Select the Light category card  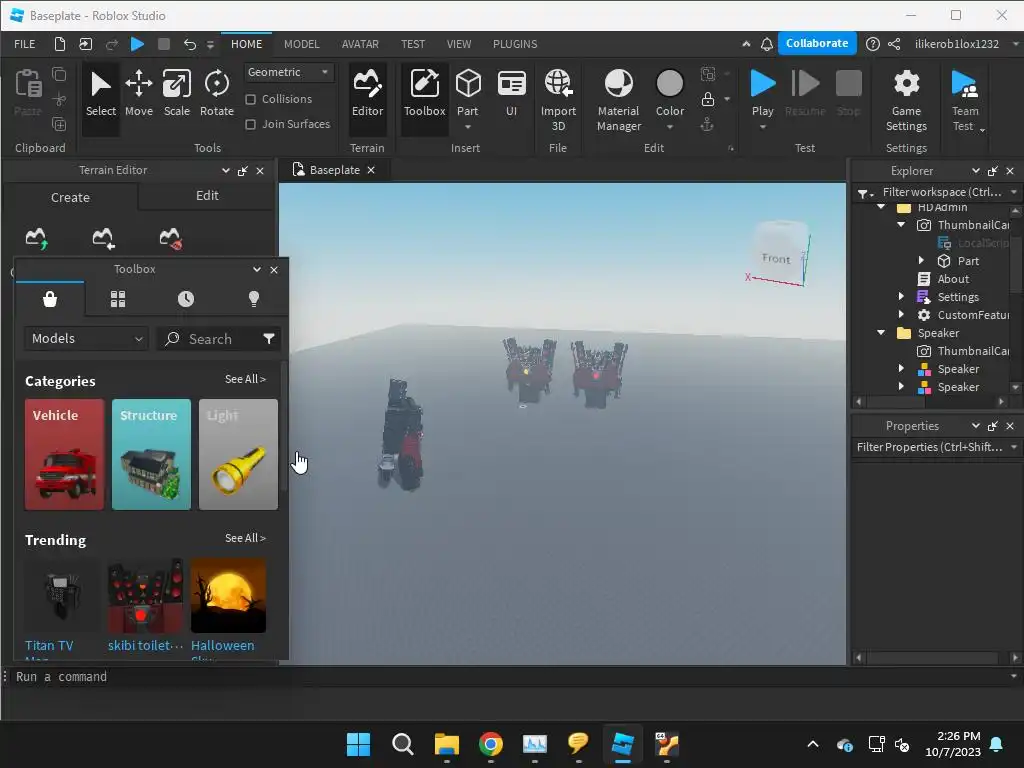point(238,455)
